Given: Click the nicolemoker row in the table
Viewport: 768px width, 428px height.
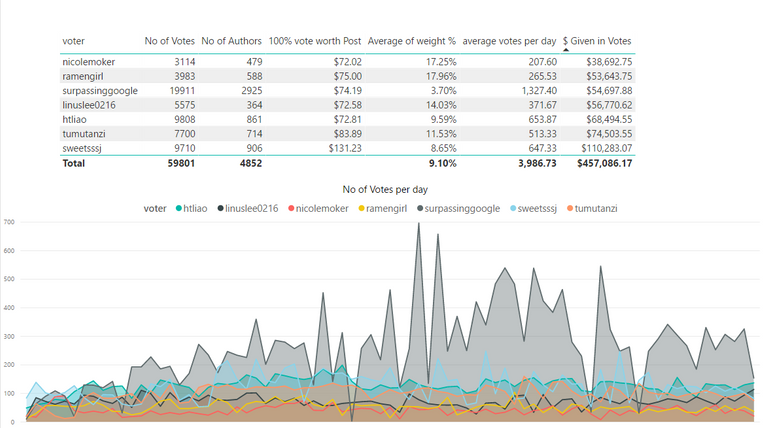Looking at the screenshot, I should click(347, 62).
